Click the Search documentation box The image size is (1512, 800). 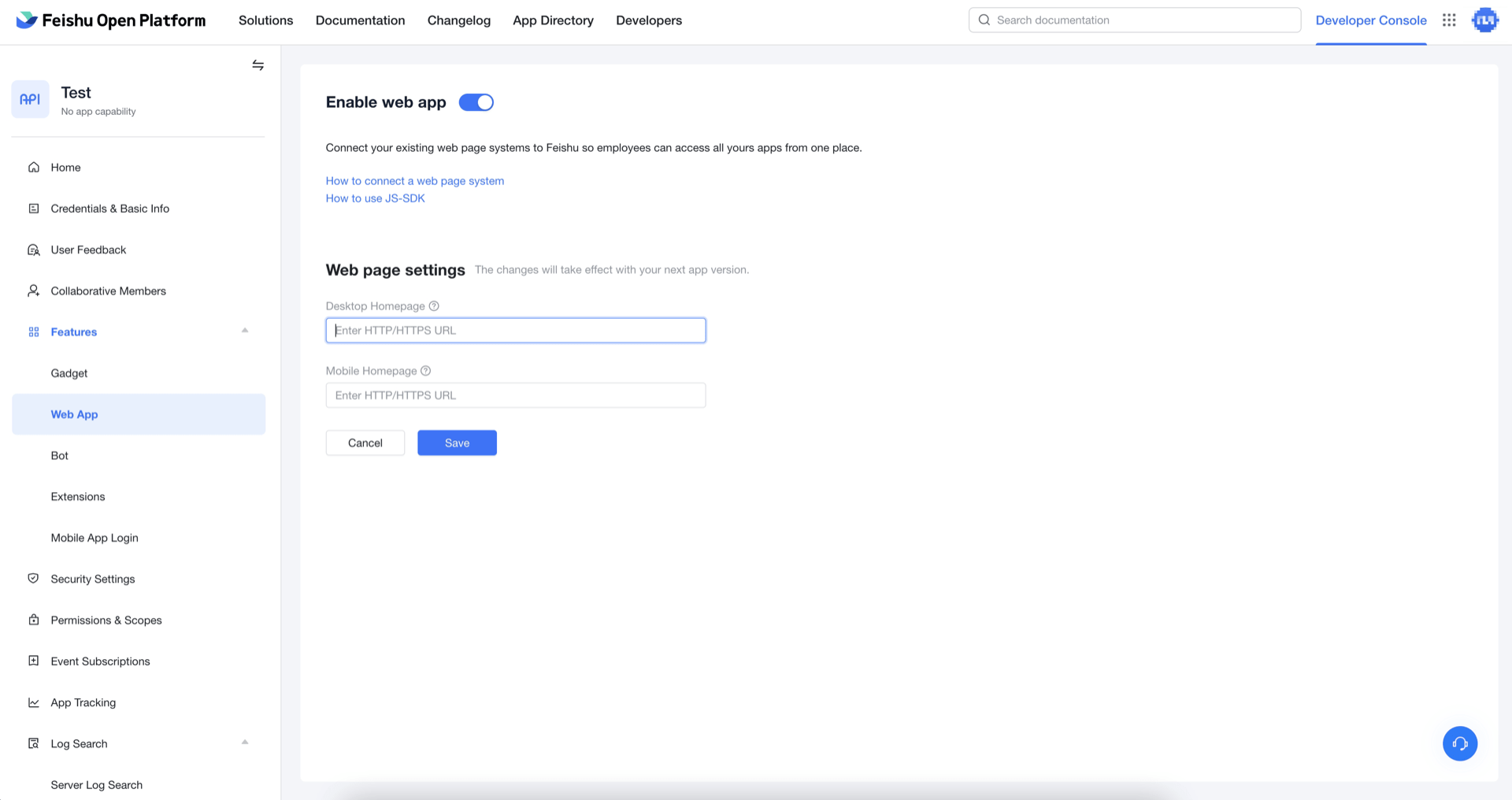coord(1134,20)
